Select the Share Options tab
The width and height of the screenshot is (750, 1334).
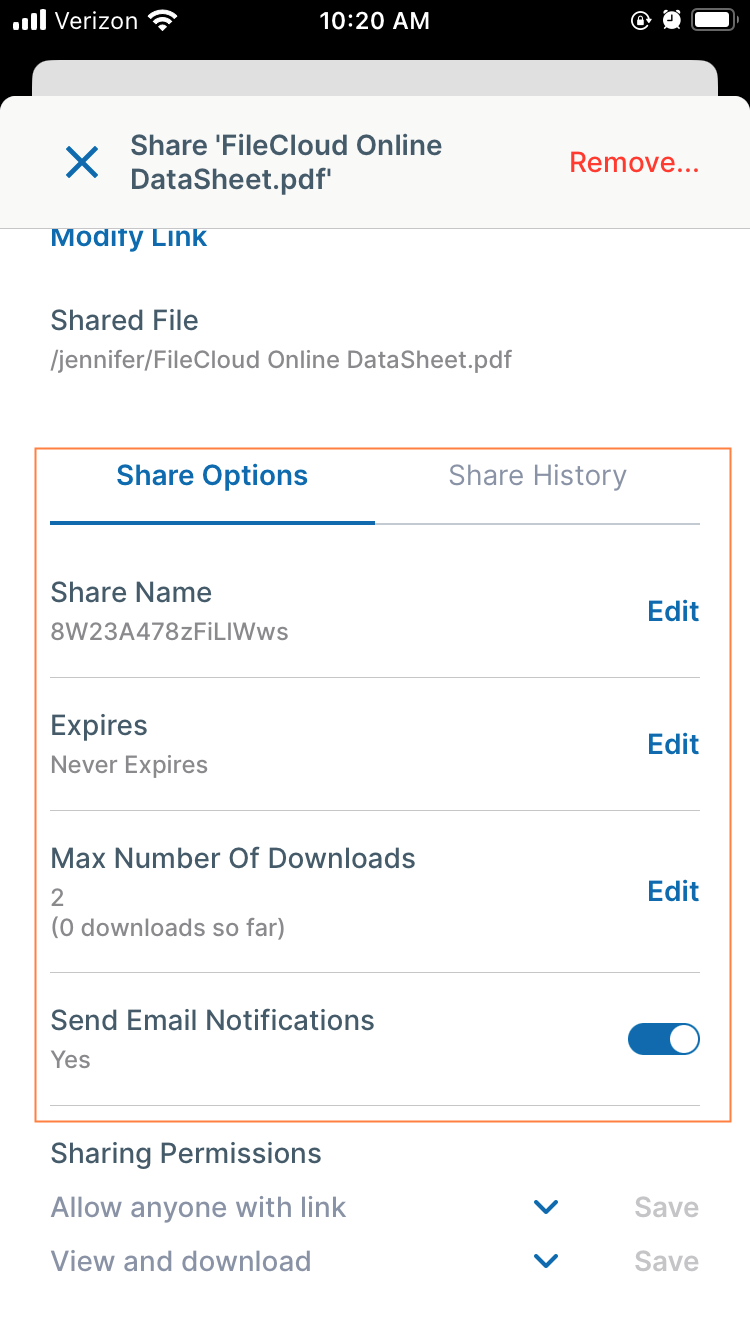(x=212, y=476)
